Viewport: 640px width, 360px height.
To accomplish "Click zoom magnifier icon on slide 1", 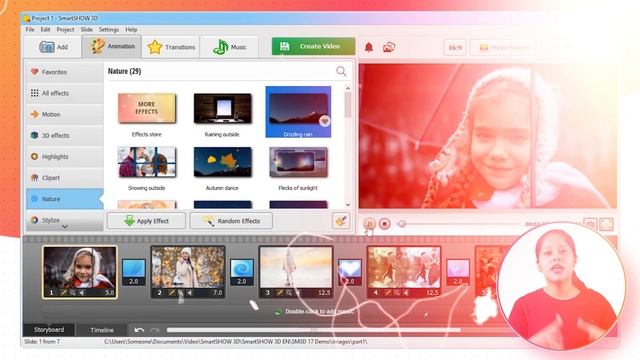I will (72, 293).
